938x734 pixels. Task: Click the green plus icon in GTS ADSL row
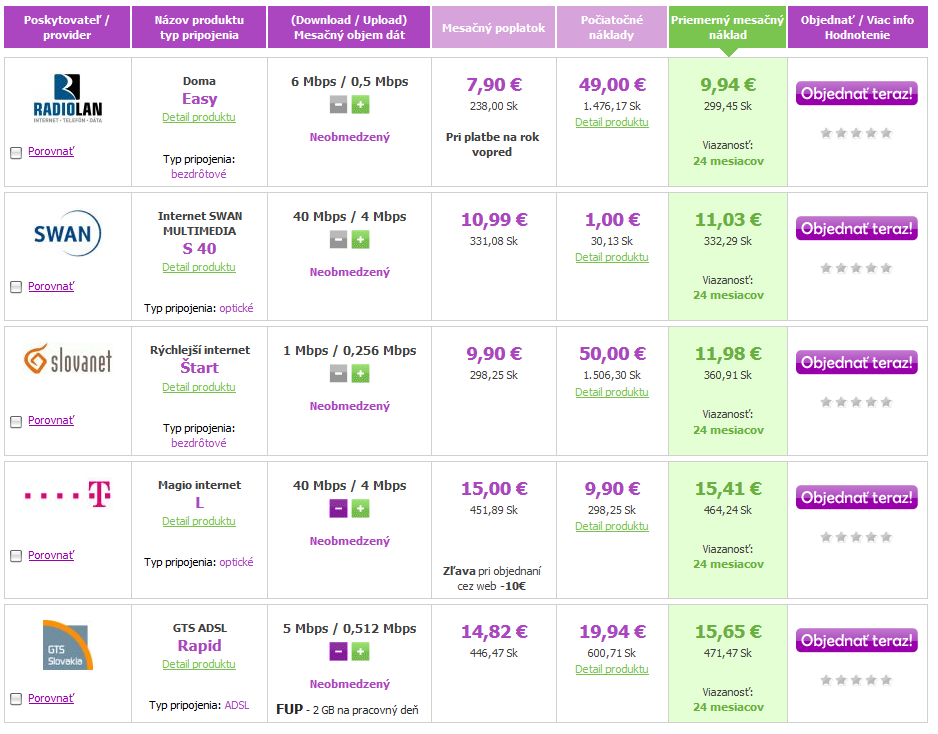tap(360, 652)
